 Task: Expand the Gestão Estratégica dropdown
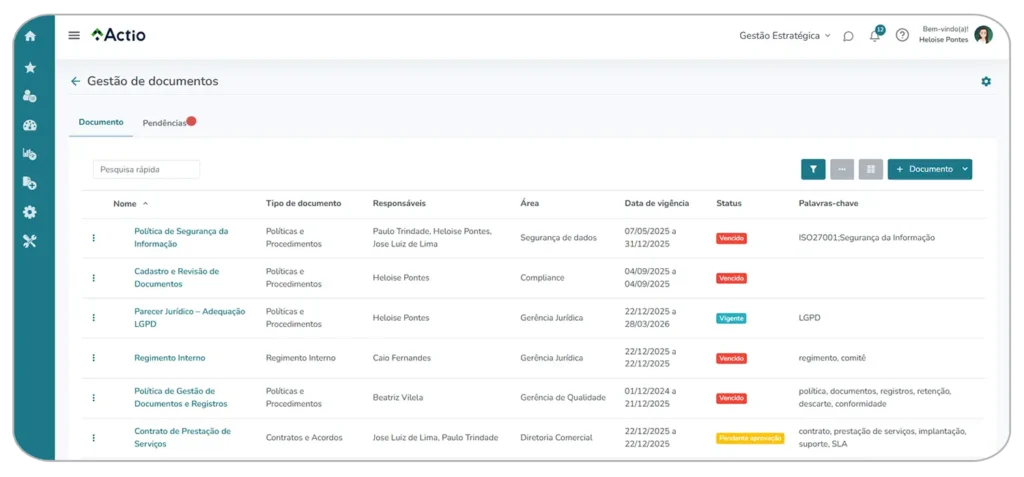click(x=784, y=35)
